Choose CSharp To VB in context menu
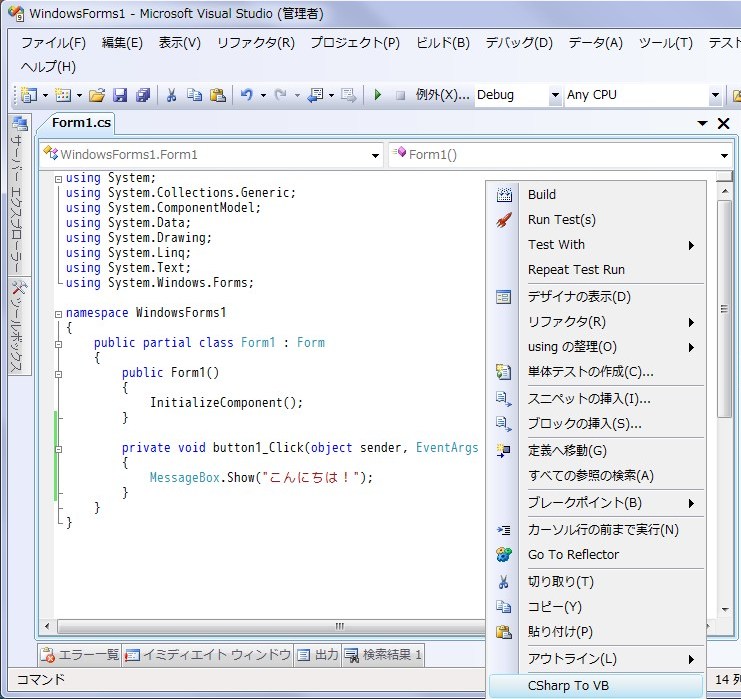 [597, 685]
